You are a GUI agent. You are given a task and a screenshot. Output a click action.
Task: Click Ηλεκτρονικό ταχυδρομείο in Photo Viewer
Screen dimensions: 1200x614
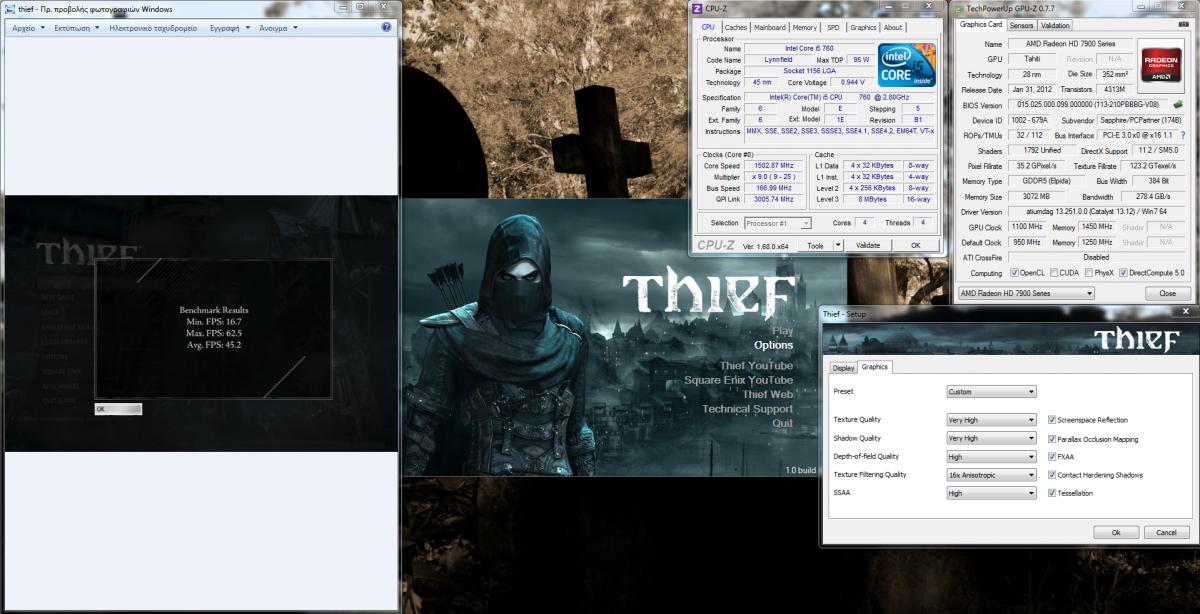(x=153, y=28)
